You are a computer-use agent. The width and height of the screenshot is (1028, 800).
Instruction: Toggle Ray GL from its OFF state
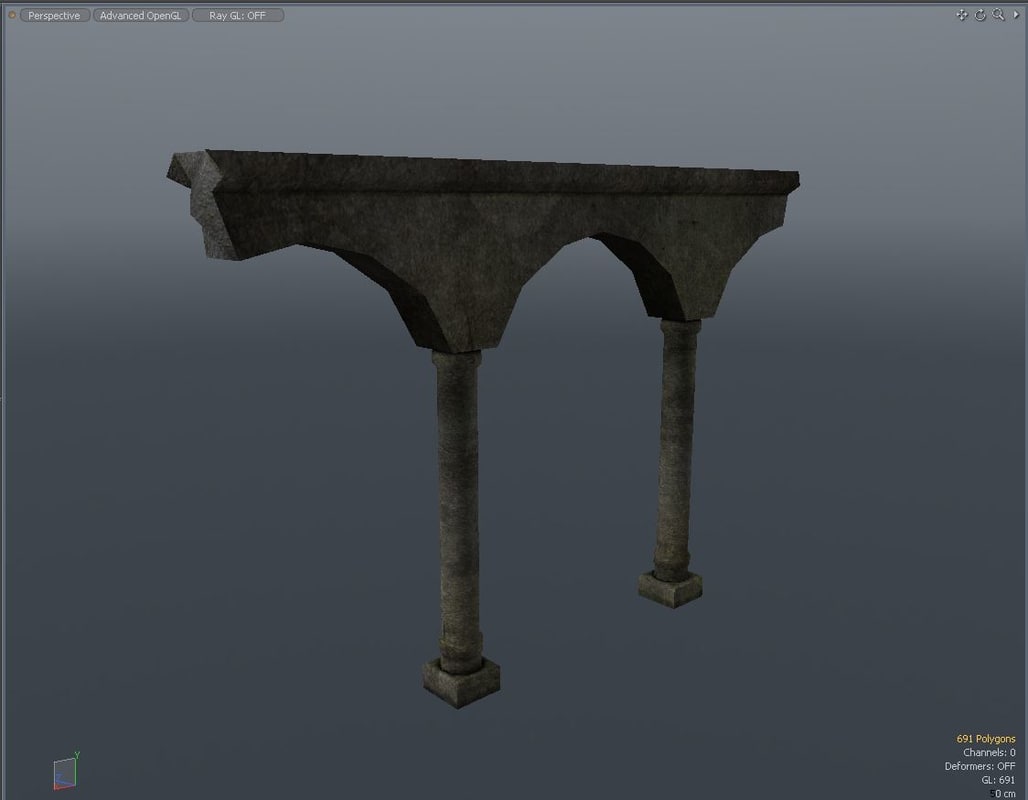coord(238,15)
